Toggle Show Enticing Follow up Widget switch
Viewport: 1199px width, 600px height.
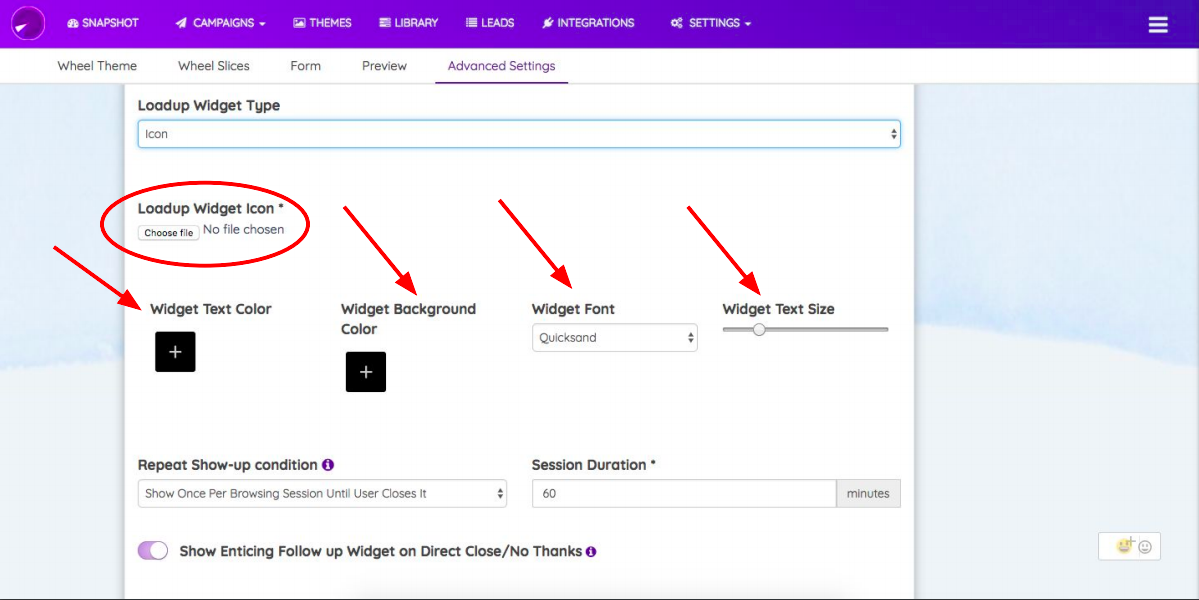153,550
